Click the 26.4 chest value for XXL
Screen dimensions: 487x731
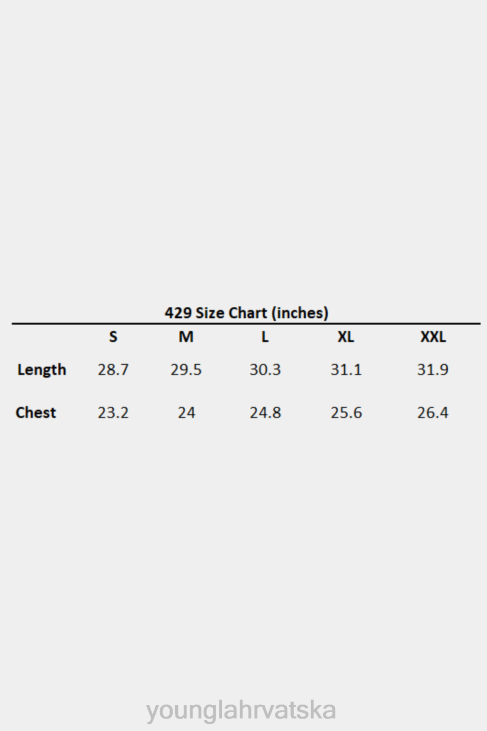click(x=432, y=413)
